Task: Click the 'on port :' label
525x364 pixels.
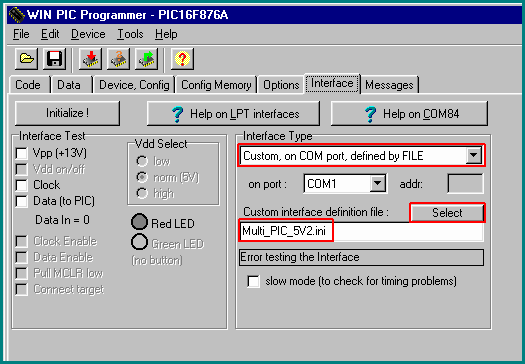Action: [268, 185]
